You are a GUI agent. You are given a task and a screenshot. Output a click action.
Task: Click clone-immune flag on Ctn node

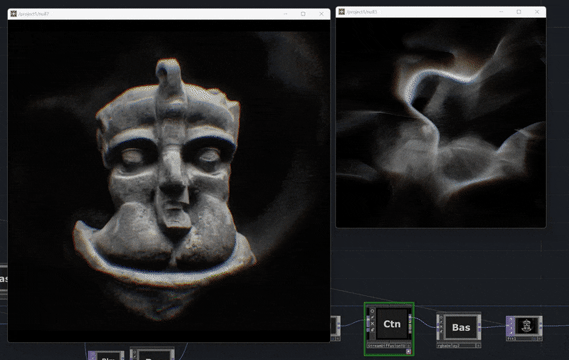coord(372,317)
